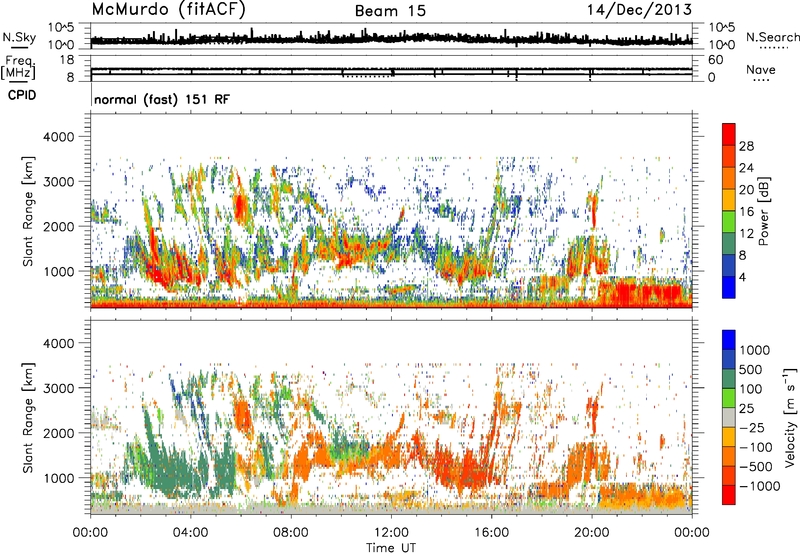The image size is (800, 554).
Task: Click the 3000 tick on the velocity panel
Action: click(58, 388)
